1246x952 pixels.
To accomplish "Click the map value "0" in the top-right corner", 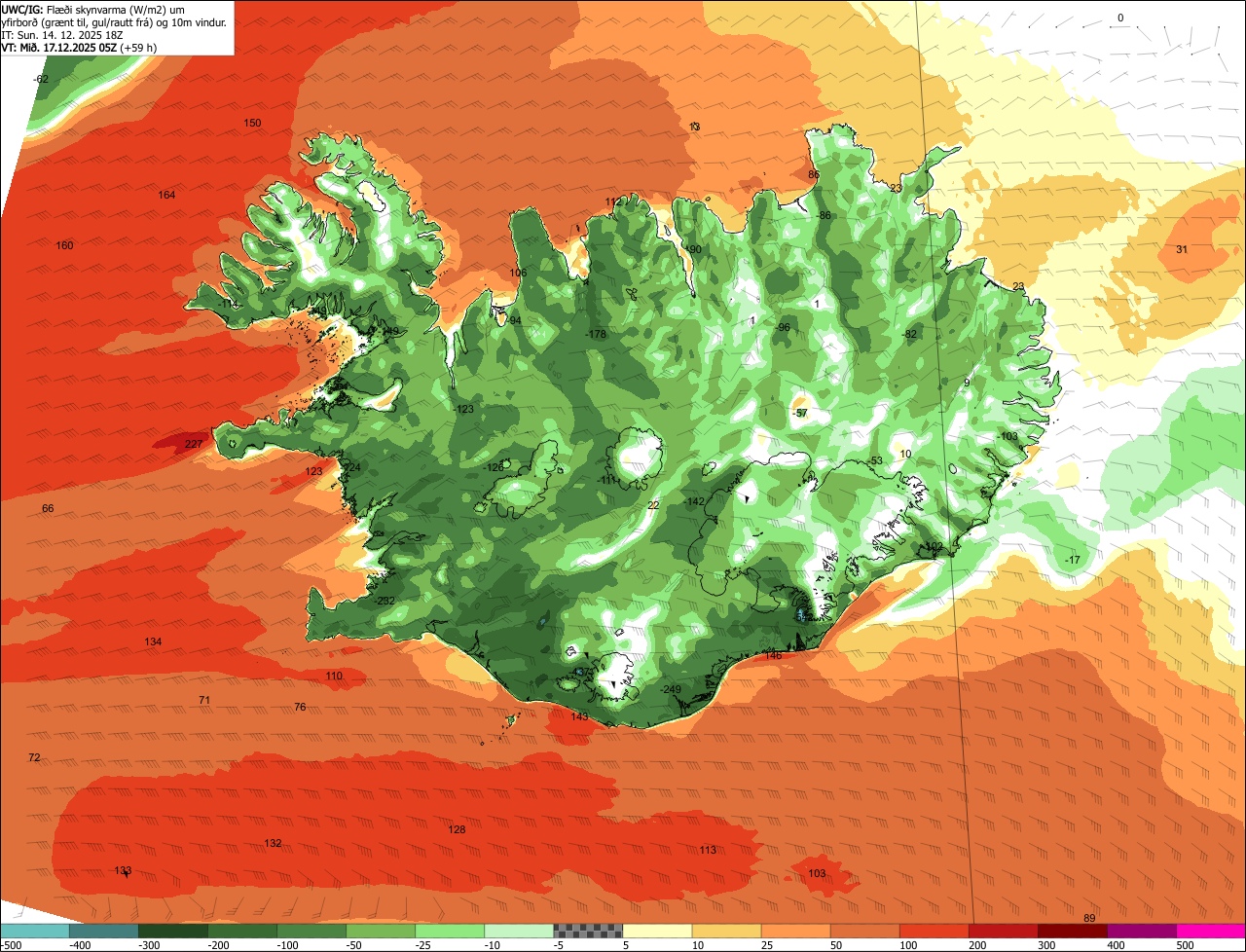I will [x=1120, y=18].
